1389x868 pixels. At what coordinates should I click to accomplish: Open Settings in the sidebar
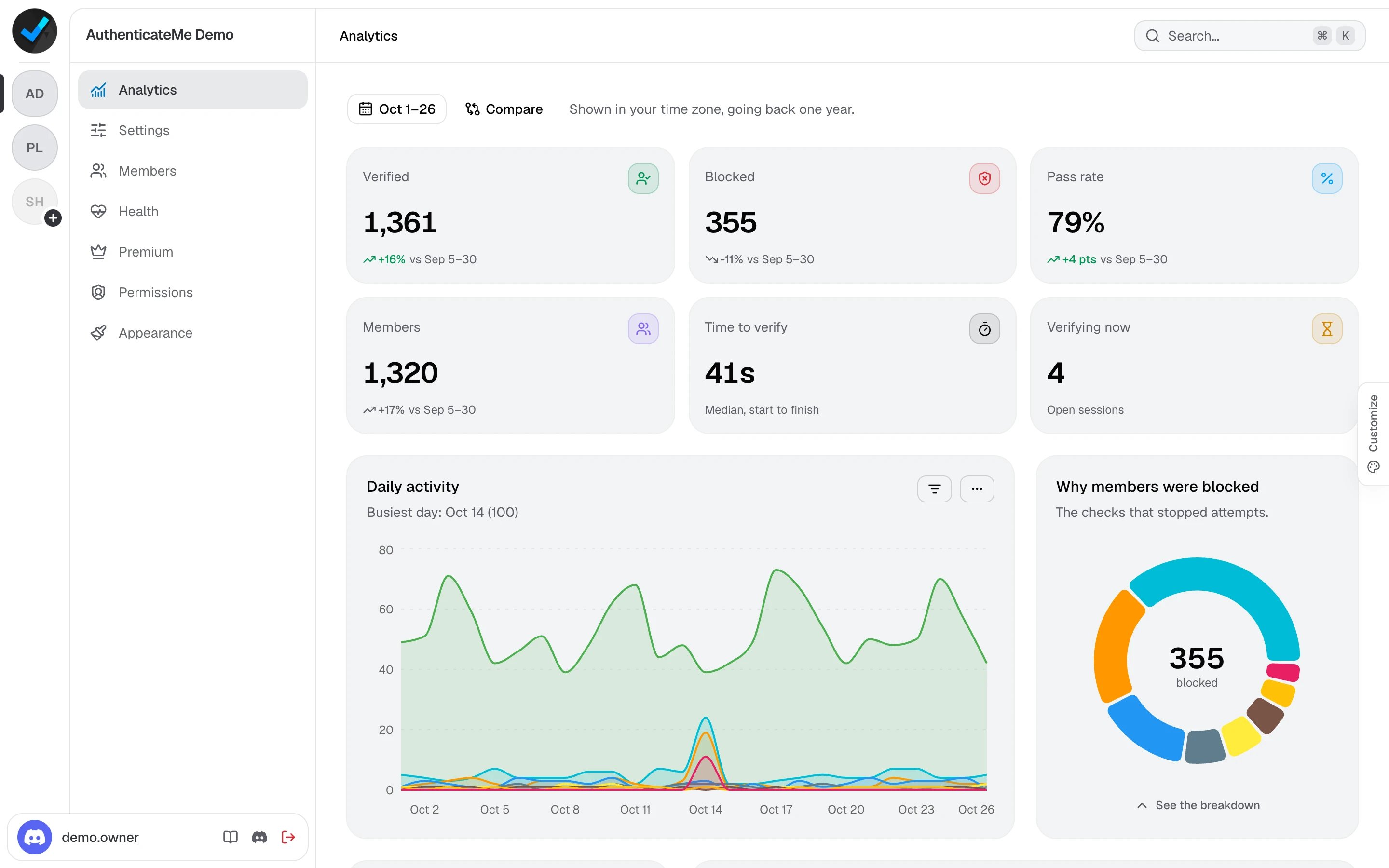tap(193, 130)
